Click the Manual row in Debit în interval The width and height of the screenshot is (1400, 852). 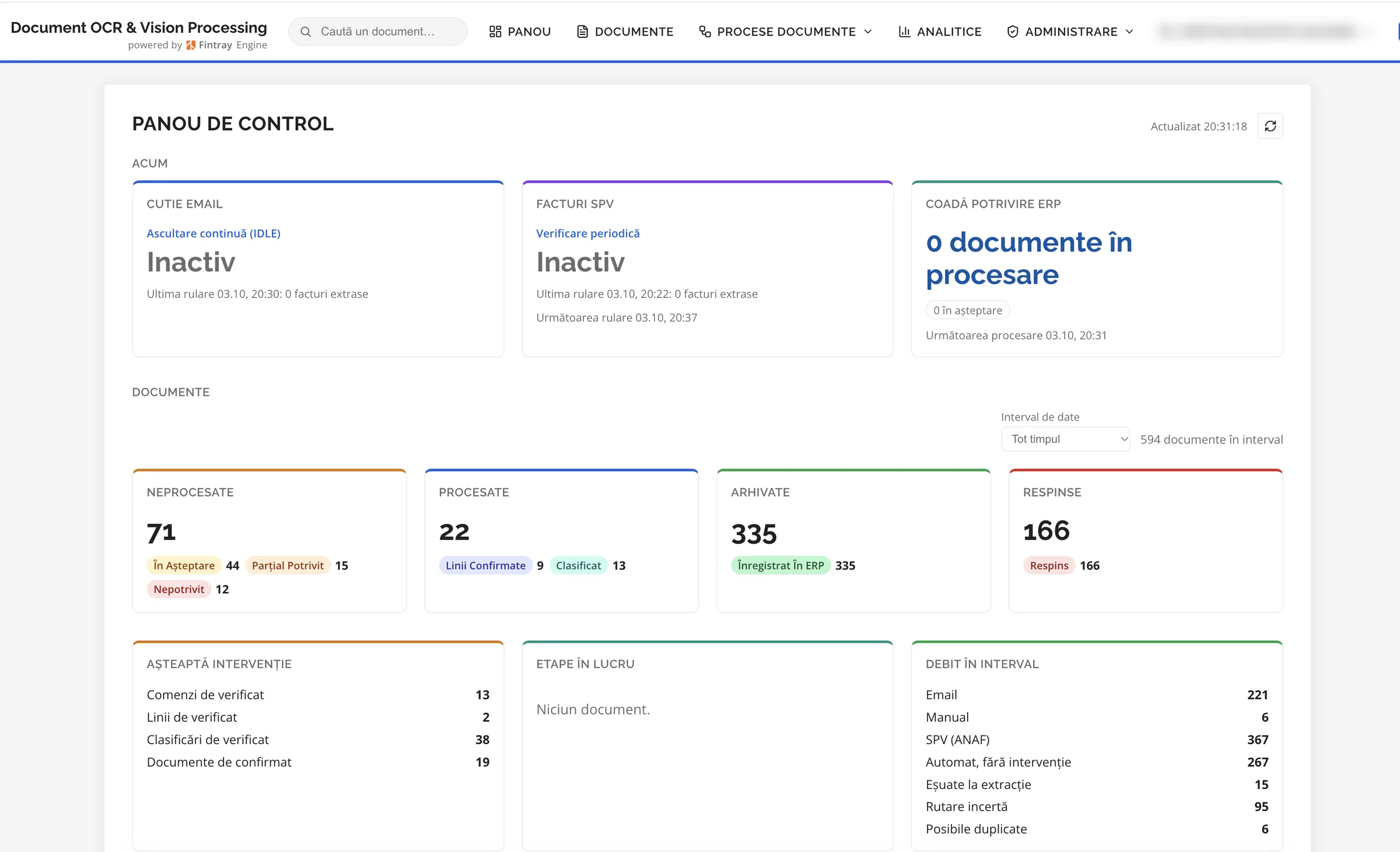point(1097,717)
